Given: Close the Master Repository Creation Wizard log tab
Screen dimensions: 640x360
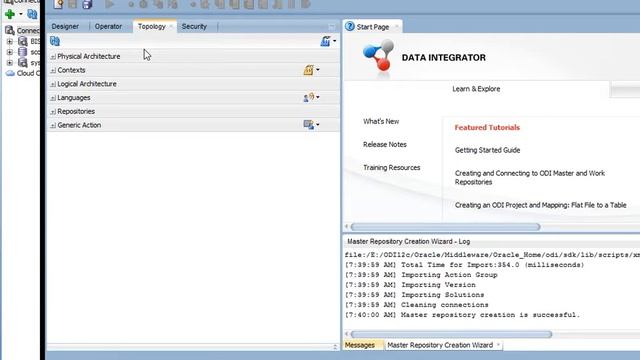Looking at the screenshot, I should tap(498, 345).
